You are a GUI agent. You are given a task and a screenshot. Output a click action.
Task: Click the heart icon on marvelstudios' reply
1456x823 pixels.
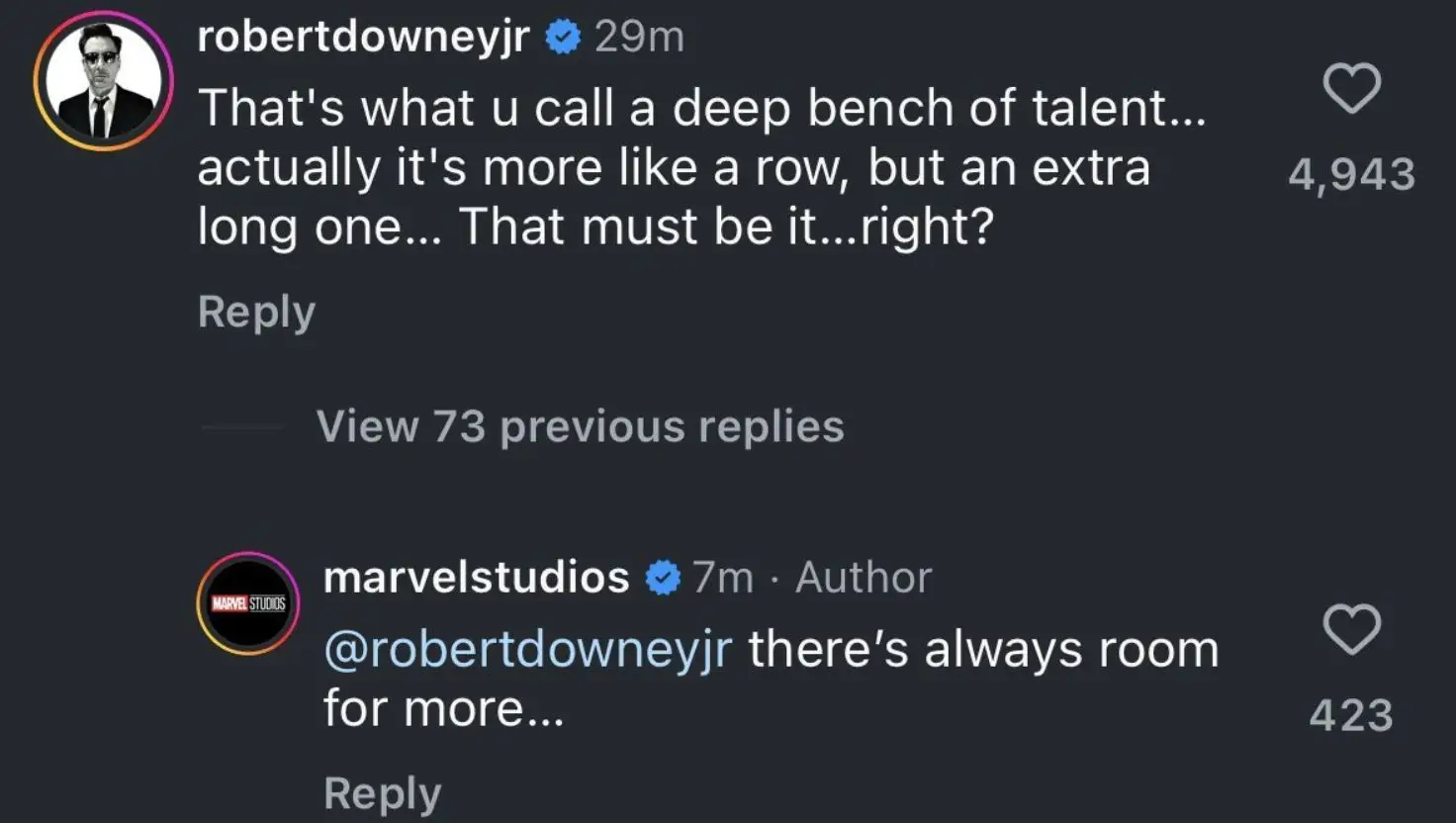pos(1353,631)
